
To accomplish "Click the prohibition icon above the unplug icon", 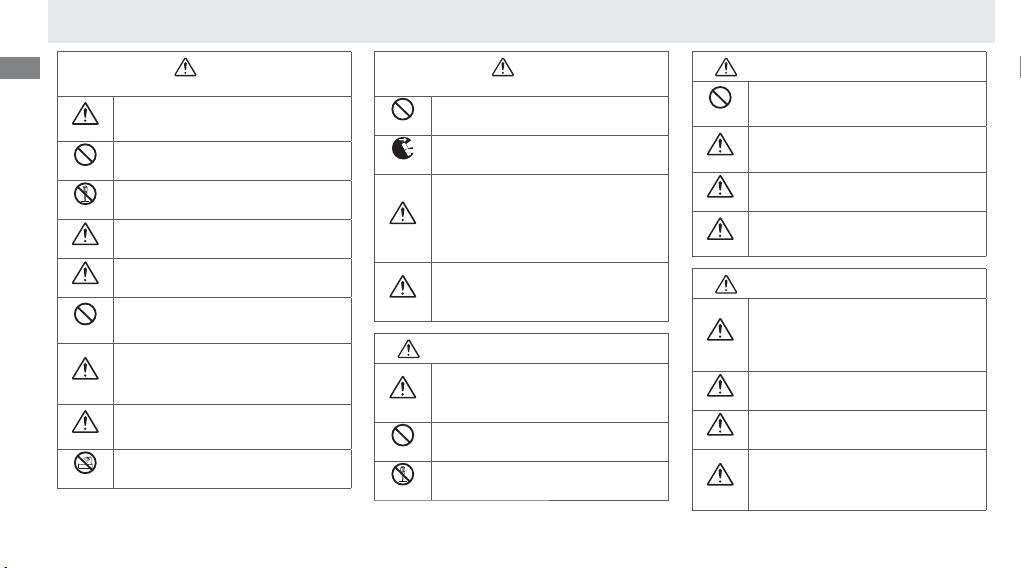I will (403, 110).
